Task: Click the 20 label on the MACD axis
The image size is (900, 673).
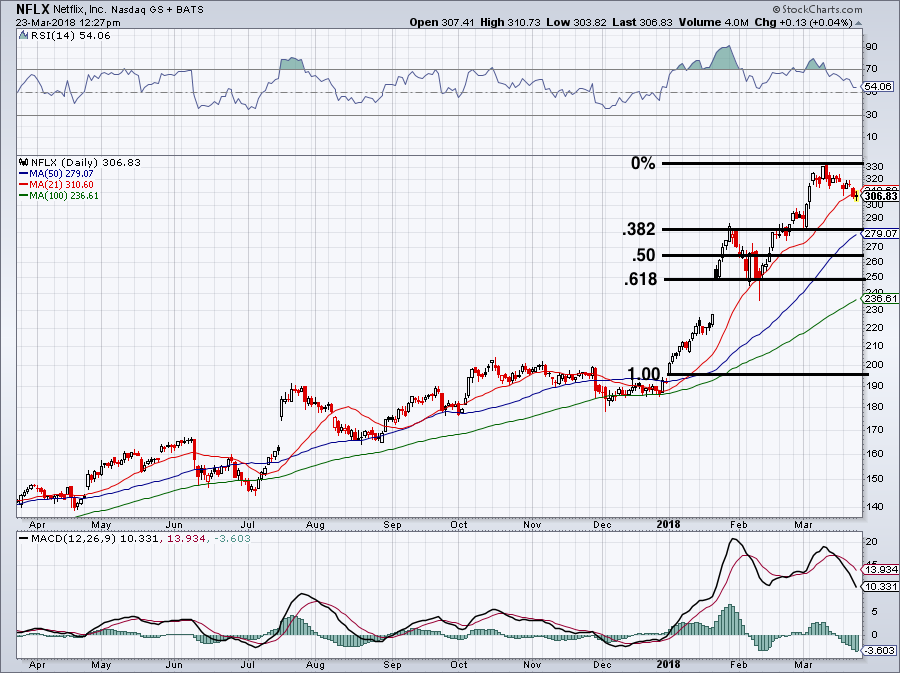Action: click(871, 542)
